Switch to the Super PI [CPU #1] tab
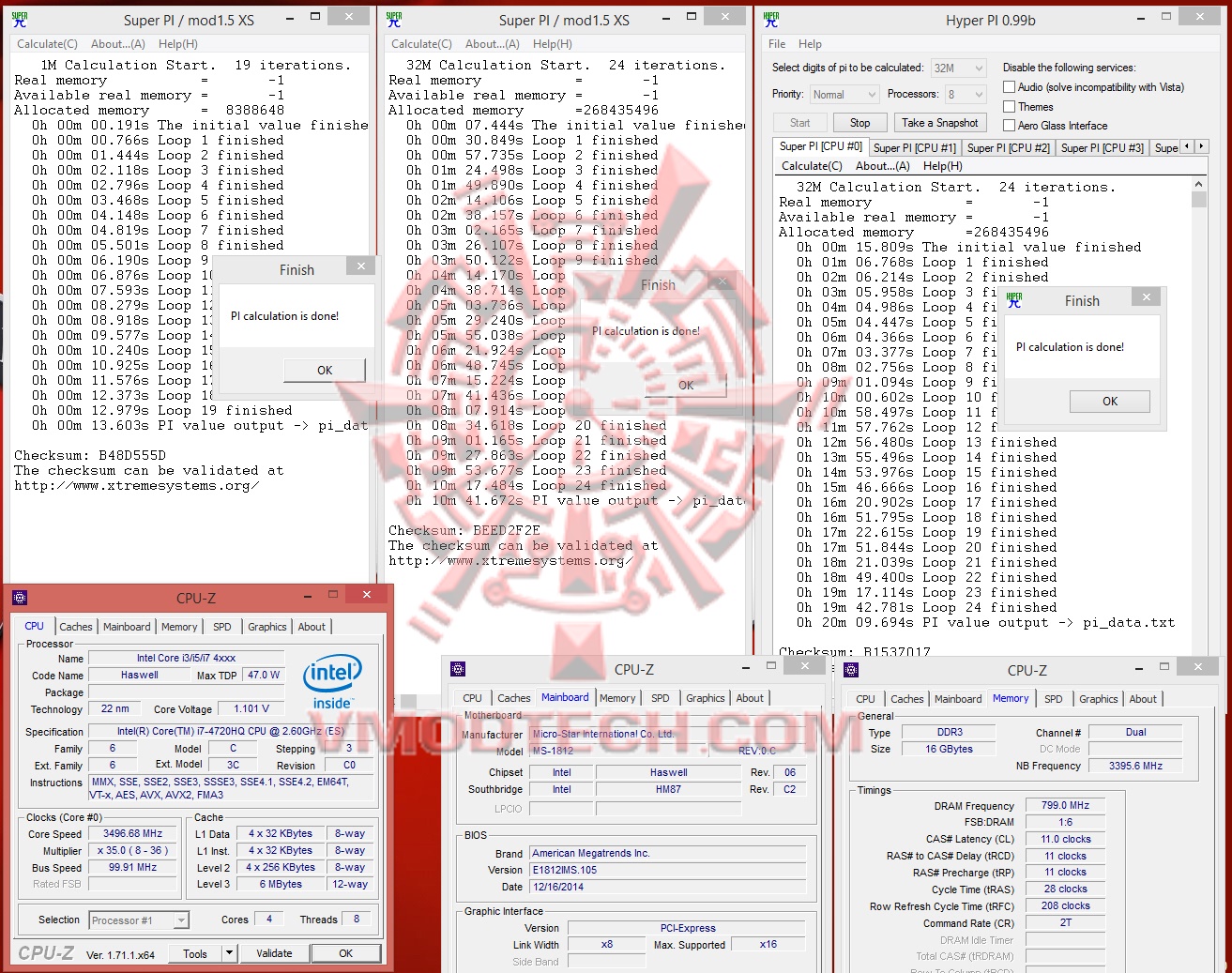Viewport: 1232px width, 973px height. [x=915, y=147]
